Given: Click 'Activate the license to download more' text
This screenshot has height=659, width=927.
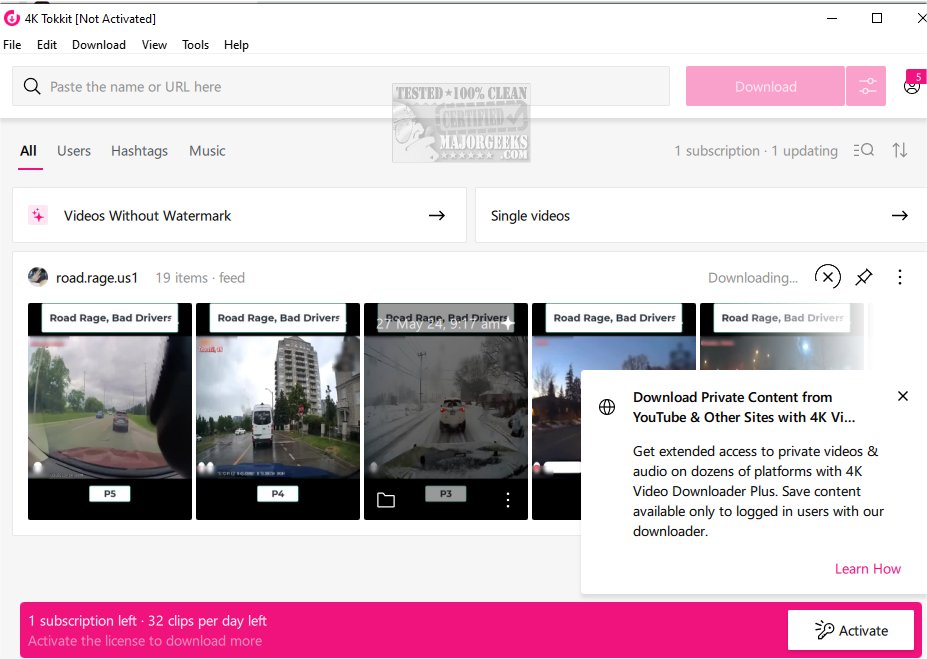Looking at the screenshot, I should coord(145,641).
